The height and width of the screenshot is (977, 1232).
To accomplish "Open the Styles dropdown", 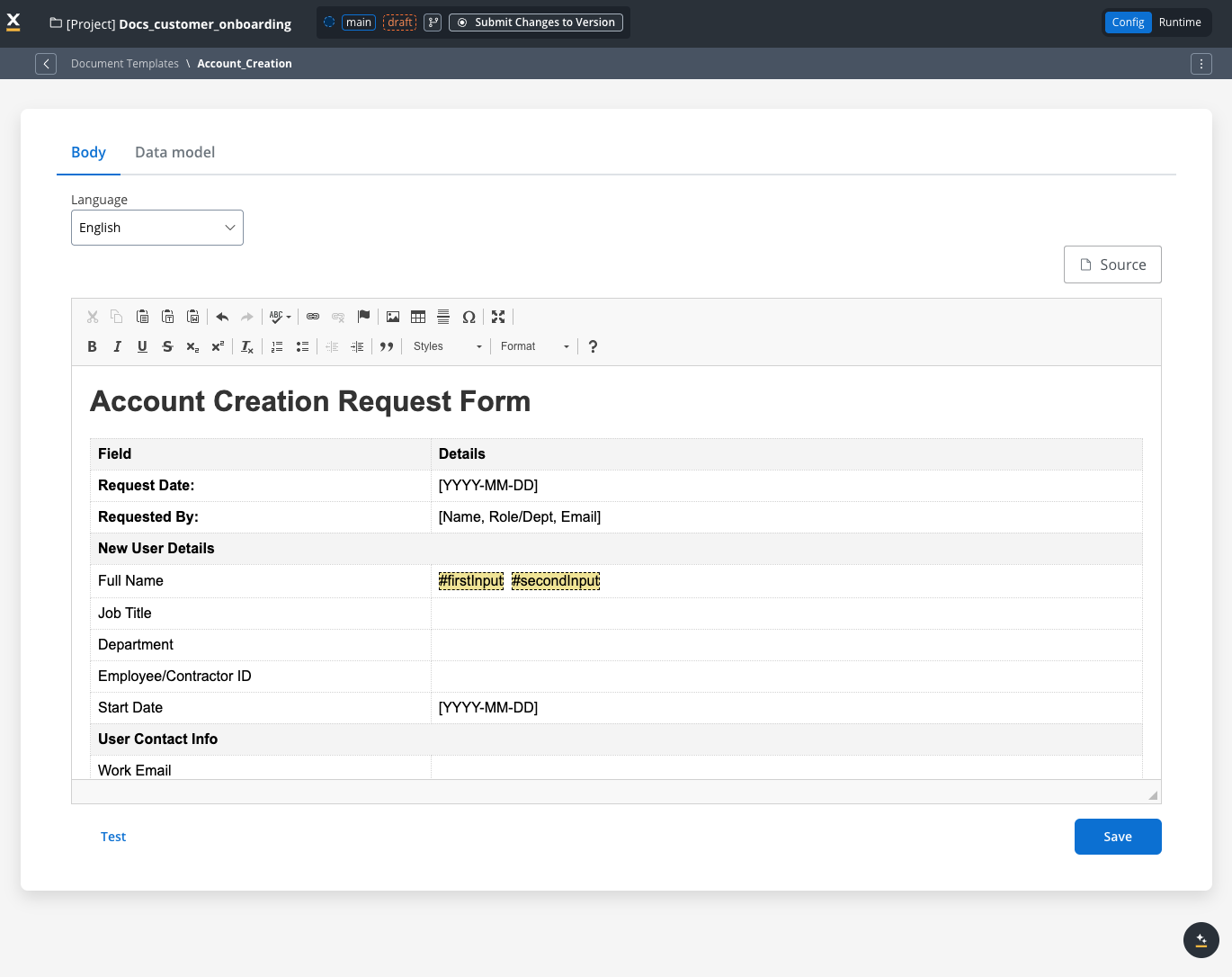I will pos(447,346).
